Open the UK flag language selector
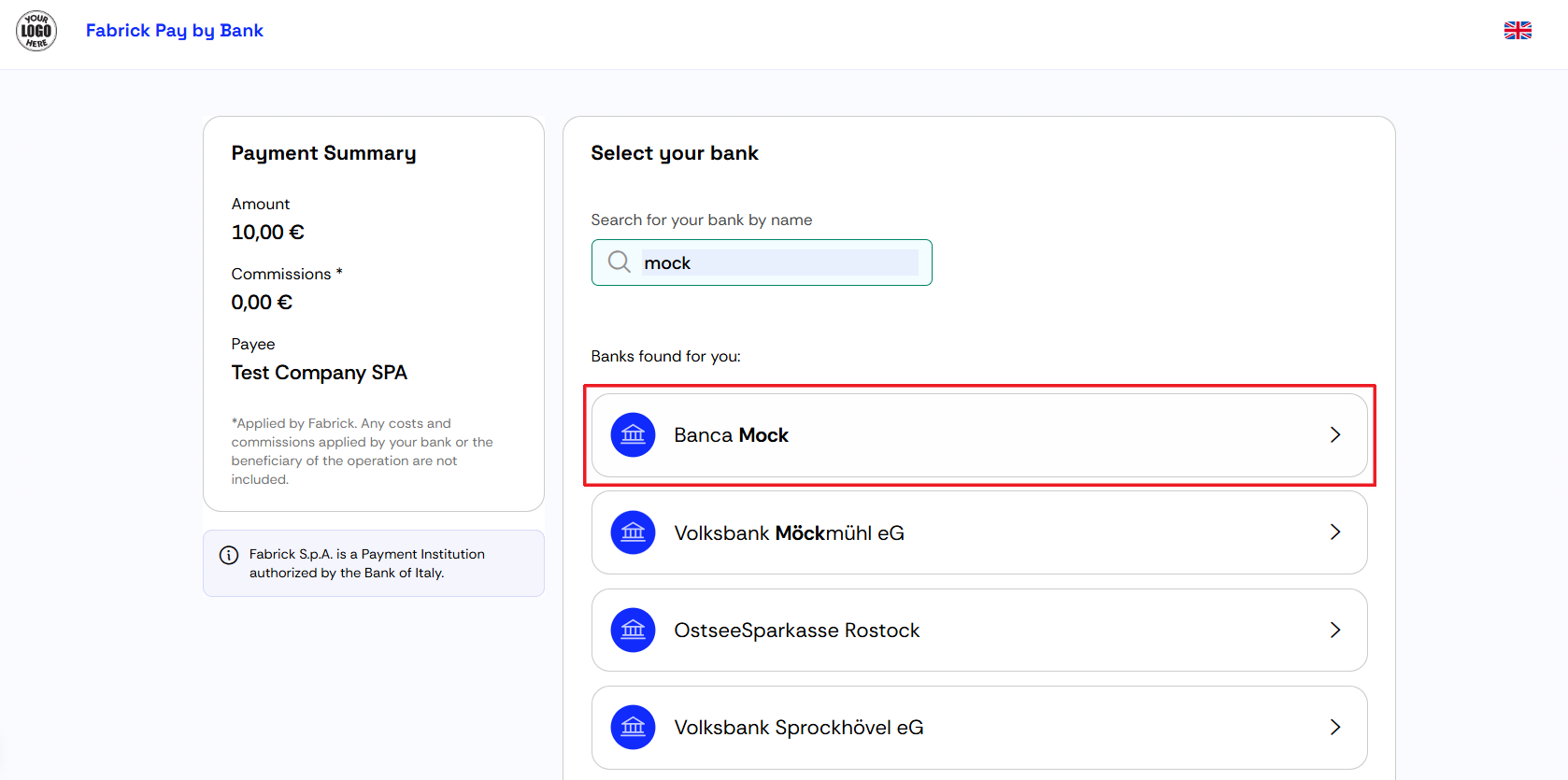This screenshot has width=1568, height=780. pos(1518,31)
